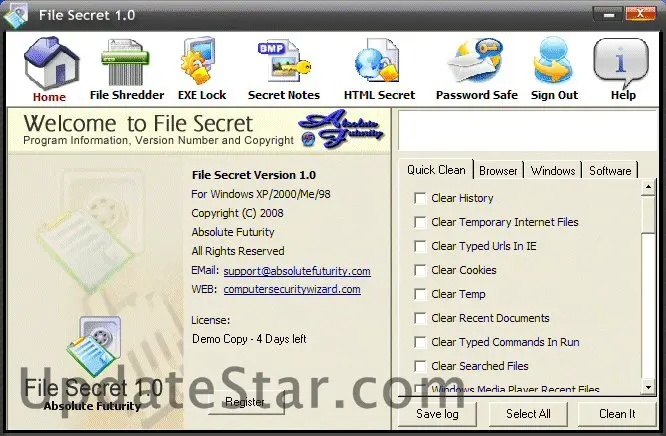The width and height of the screenshot is (666, 436).
Task: Open the support@absolutefuturity.com email link
Action: (297, 271)
